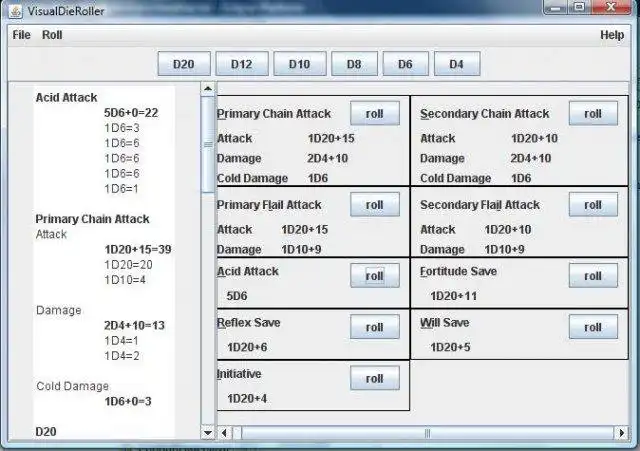Select the '1D6=3' result line
Viewport: 640px width, 451px height.
coord(122,128)
